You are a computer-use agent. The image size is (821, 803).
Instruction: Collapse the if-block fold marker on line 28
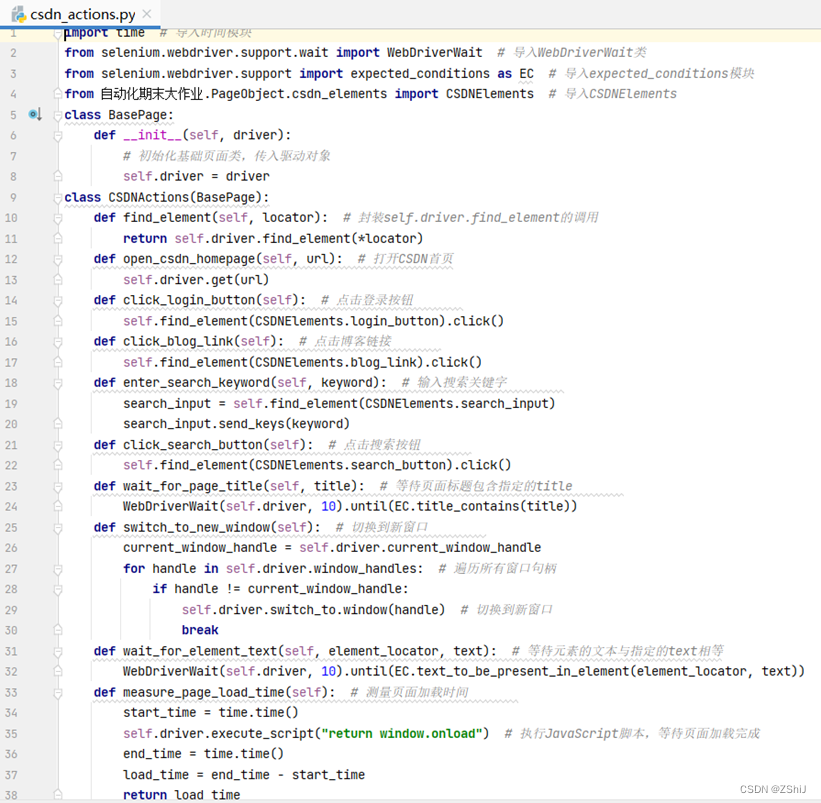click(58, 590)
